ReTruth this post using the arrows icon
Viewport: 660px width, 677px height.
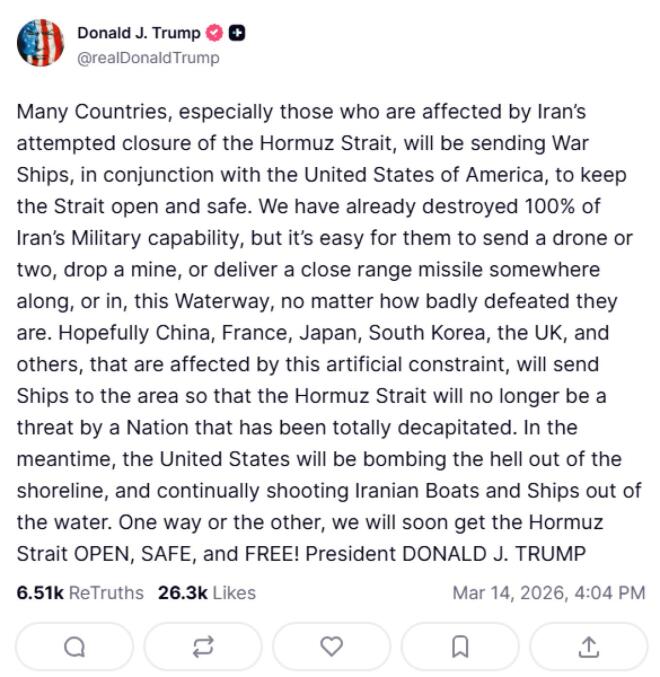tap(203, 647)
